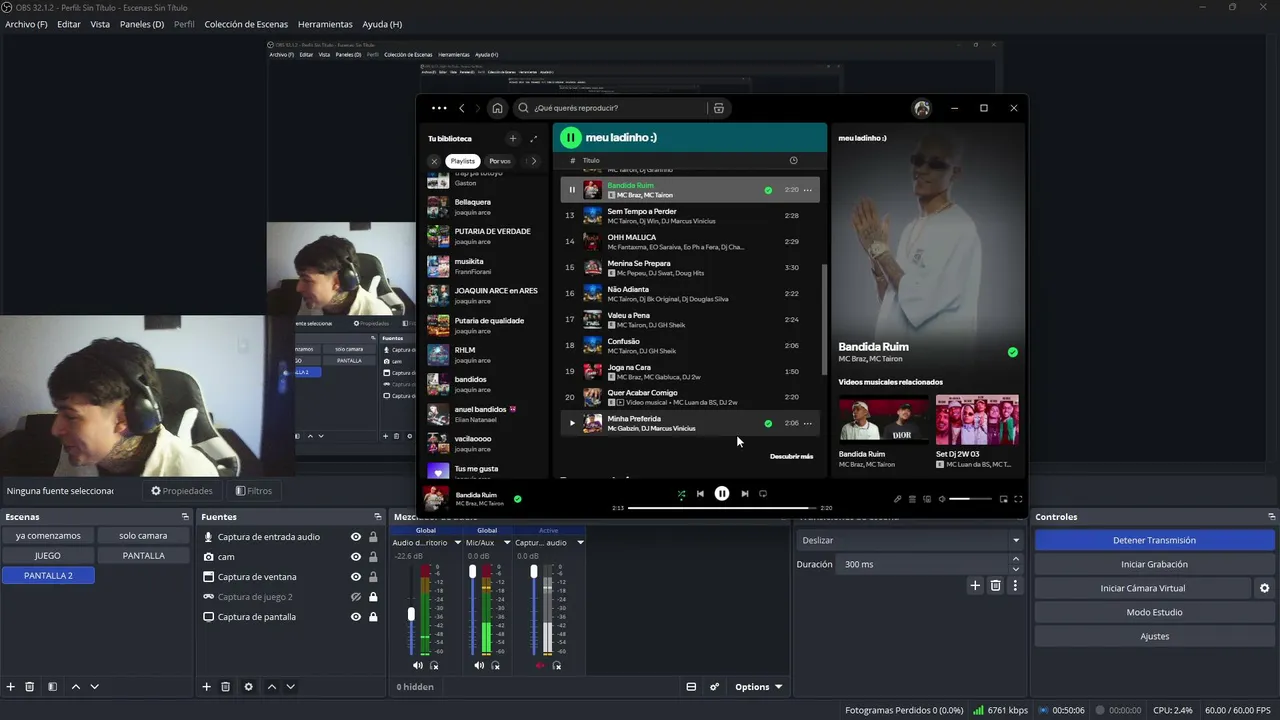Open Paneles menu
The width and height of the screenshot is (1280, 720).
coord(142,24)
